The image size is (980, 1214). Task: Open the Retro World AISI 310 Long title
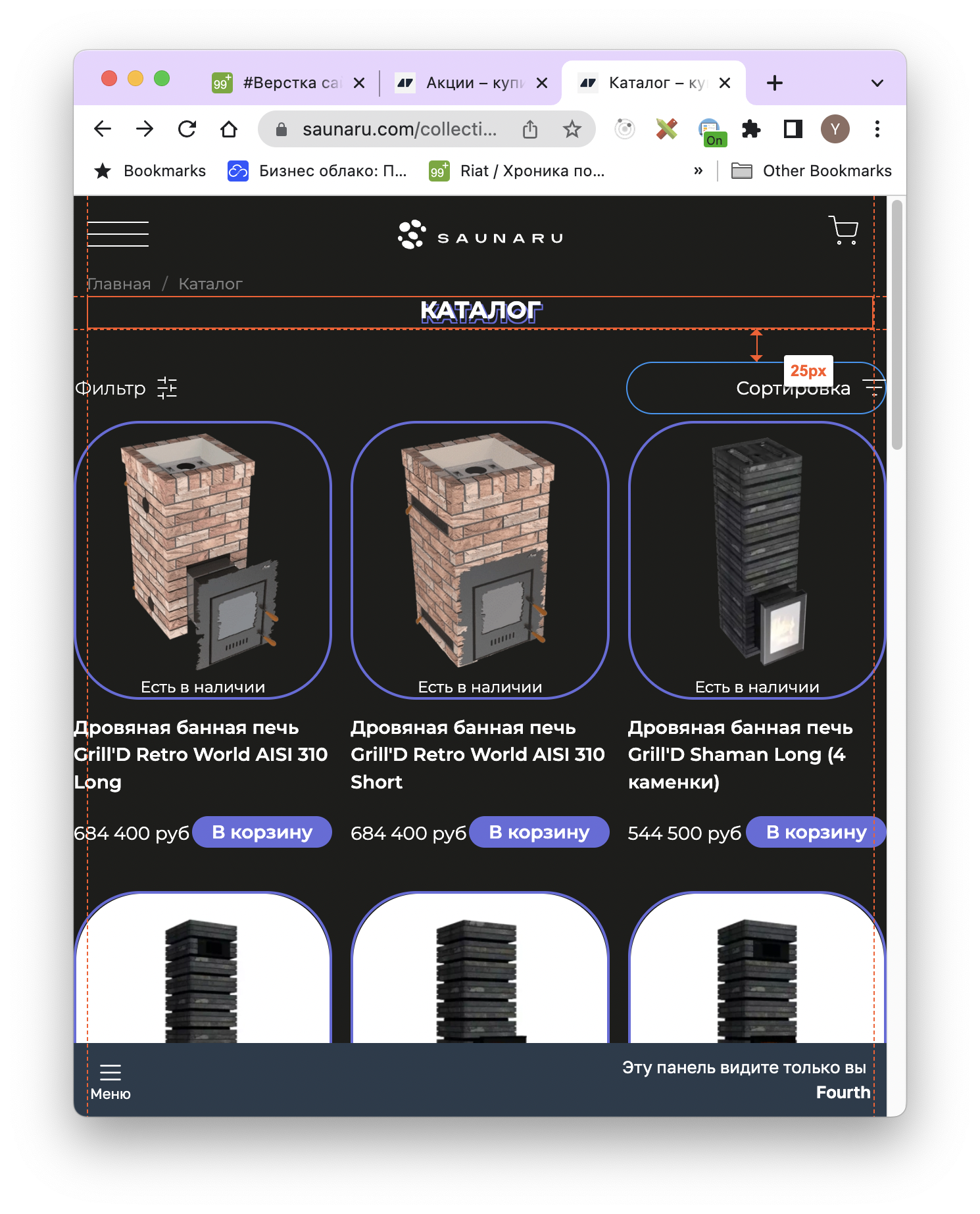tap(201, 755)
